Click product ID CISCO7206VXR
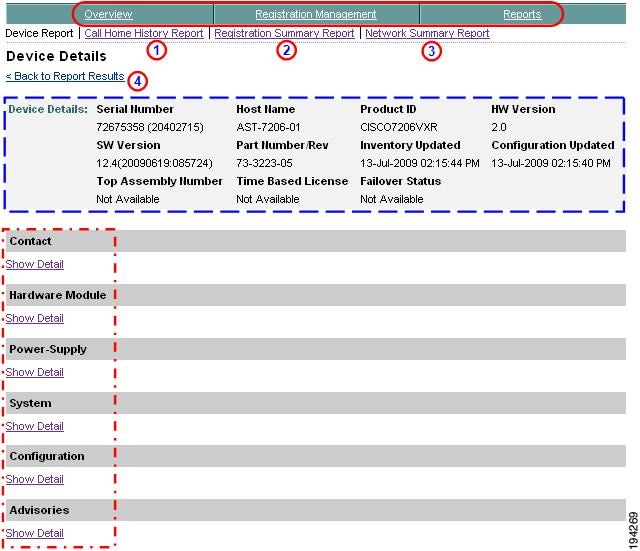 [x=399, y=127]
